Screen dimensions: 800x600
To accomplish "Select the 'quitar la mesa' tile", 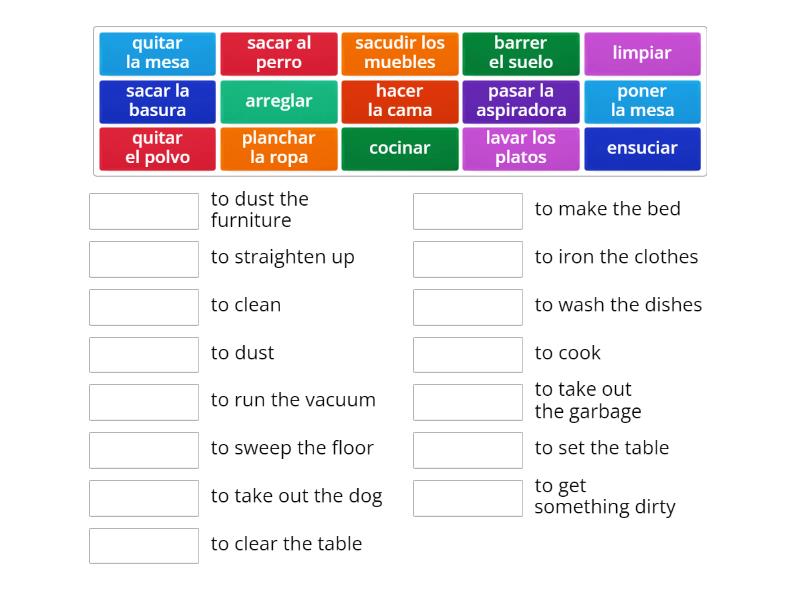I will point(157,53).
